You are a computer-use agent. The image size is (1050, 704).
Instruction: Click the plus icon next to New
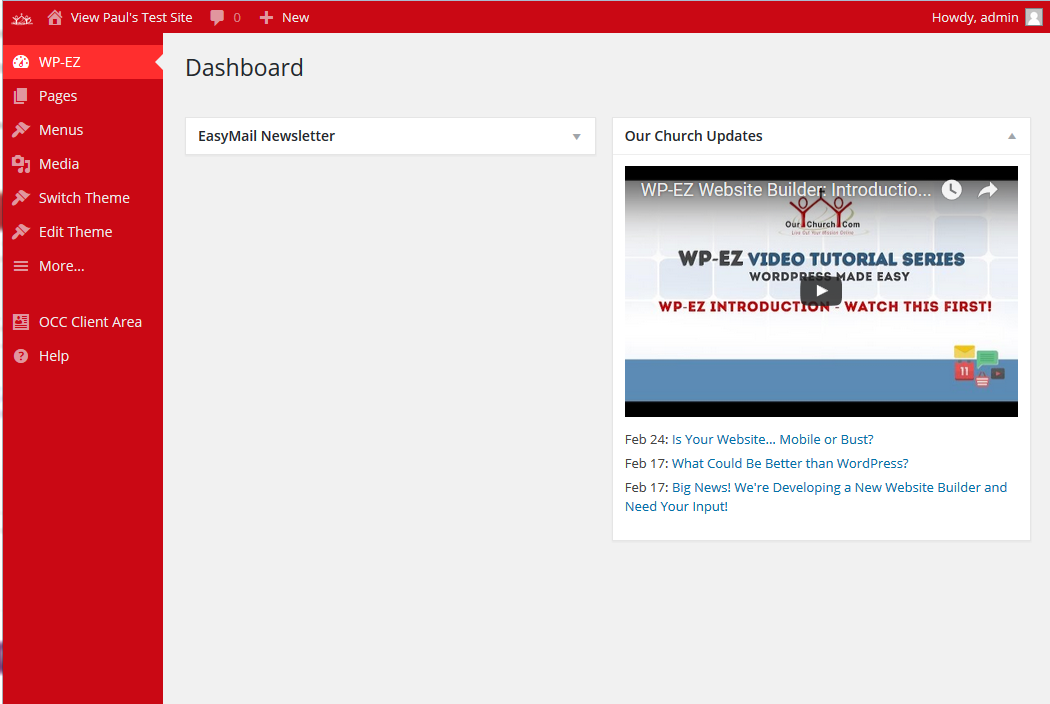pyautogui.click(x=267, y=17)
